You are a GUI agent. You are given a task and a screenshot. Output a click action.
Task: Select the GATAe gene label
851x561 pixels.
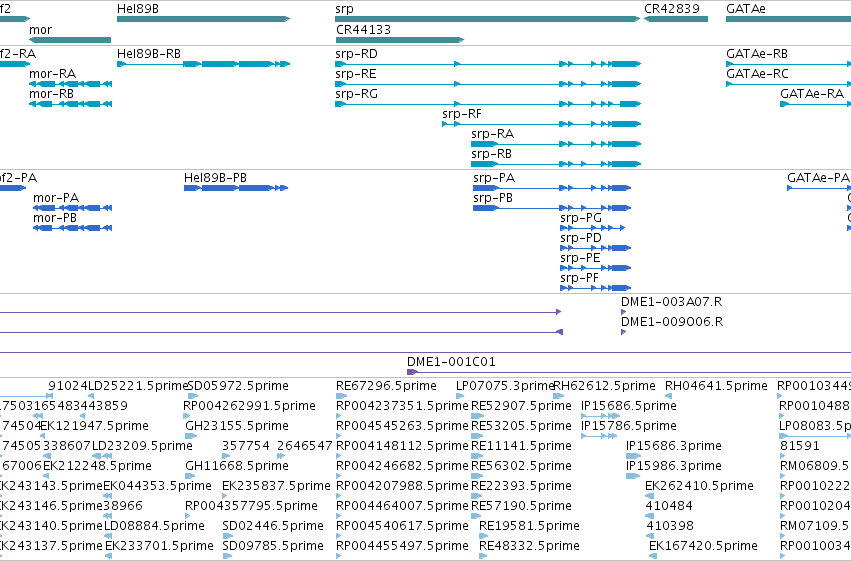click(746, 9)
